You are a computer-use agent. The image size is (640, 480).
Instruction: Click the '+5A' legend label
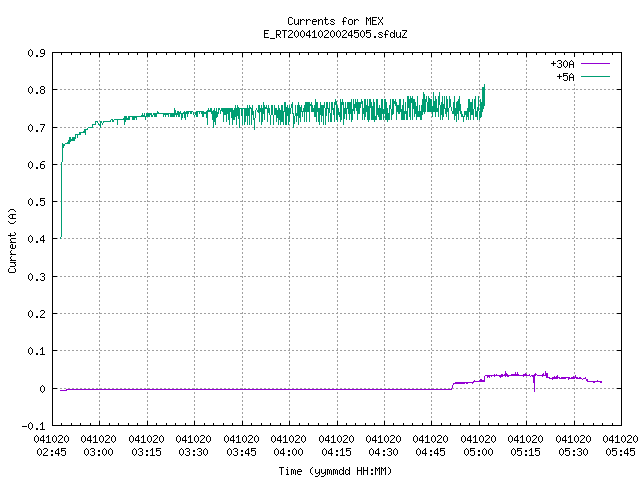pyautogui.click(x=565, y=77)
